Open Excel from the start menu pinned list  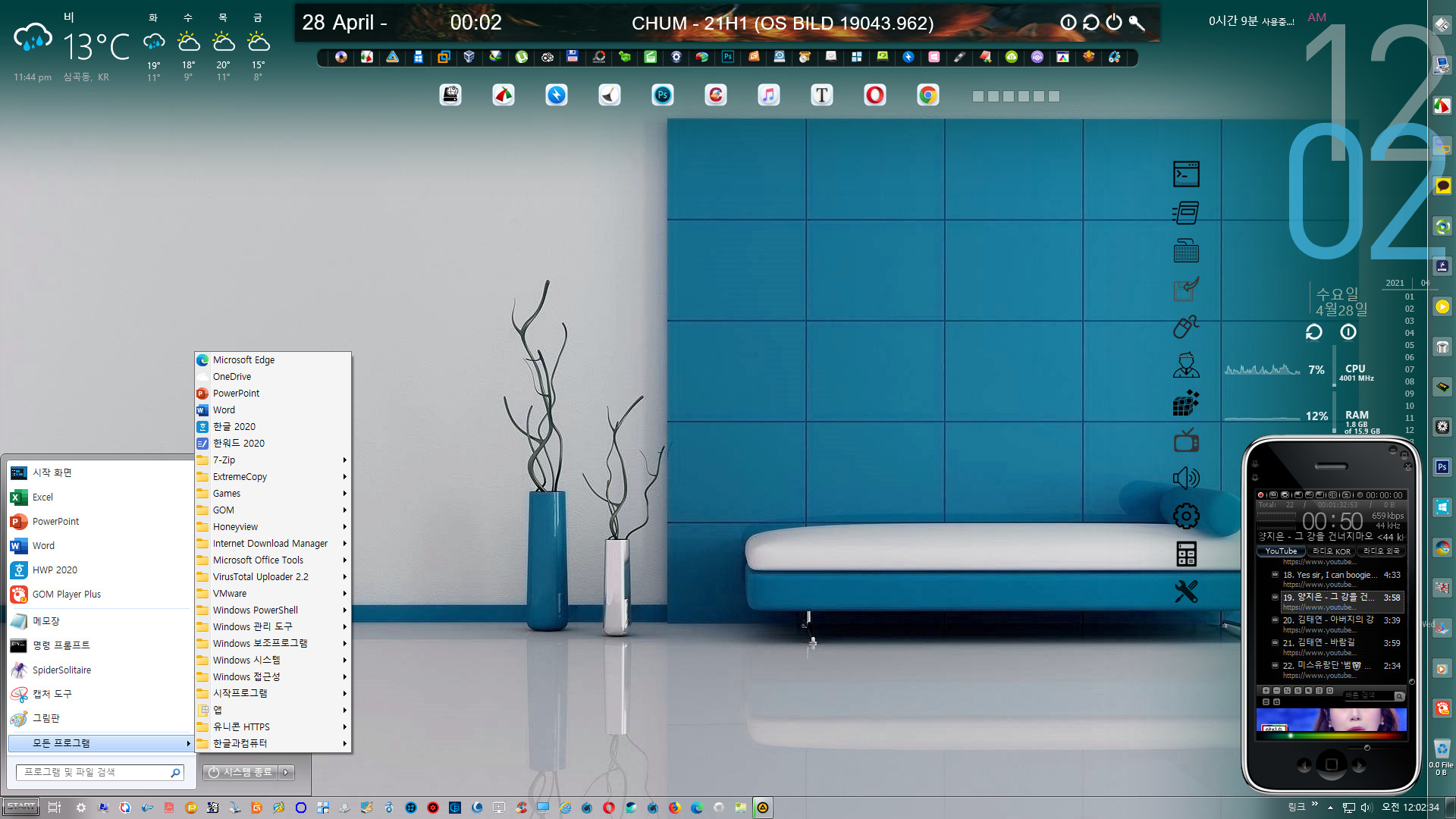pyautogui.click(x=99, y=497)
